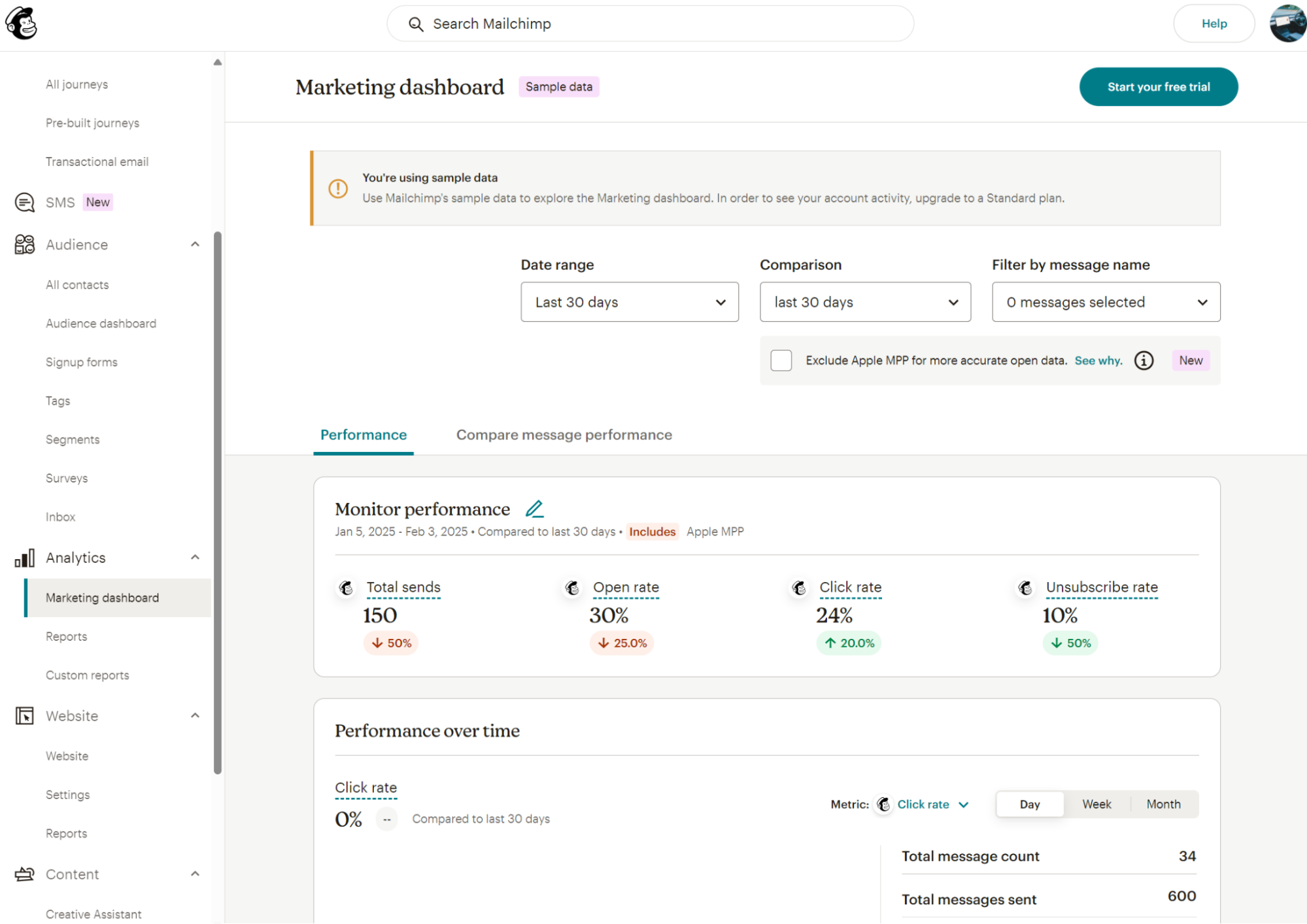Open the See why link

click(x=1098, y=360)
